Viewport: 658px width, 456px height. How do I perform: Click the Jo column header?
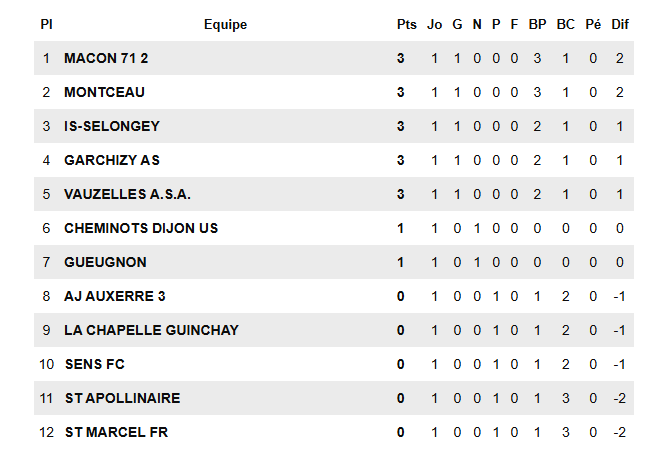pyautogui.click(x=434, y=25)
